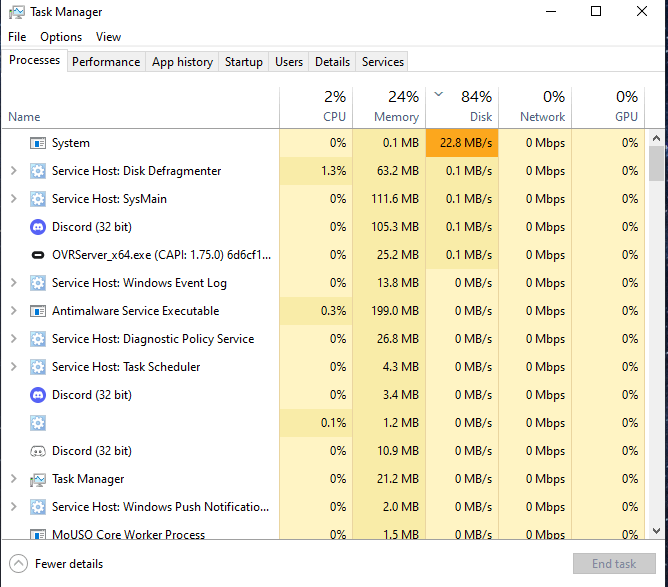Image resolution: width=668 pixels, height=587 pixels.
Task: Click the MoUSO Core Worker Process icon
Action: [x=38, y=534]
